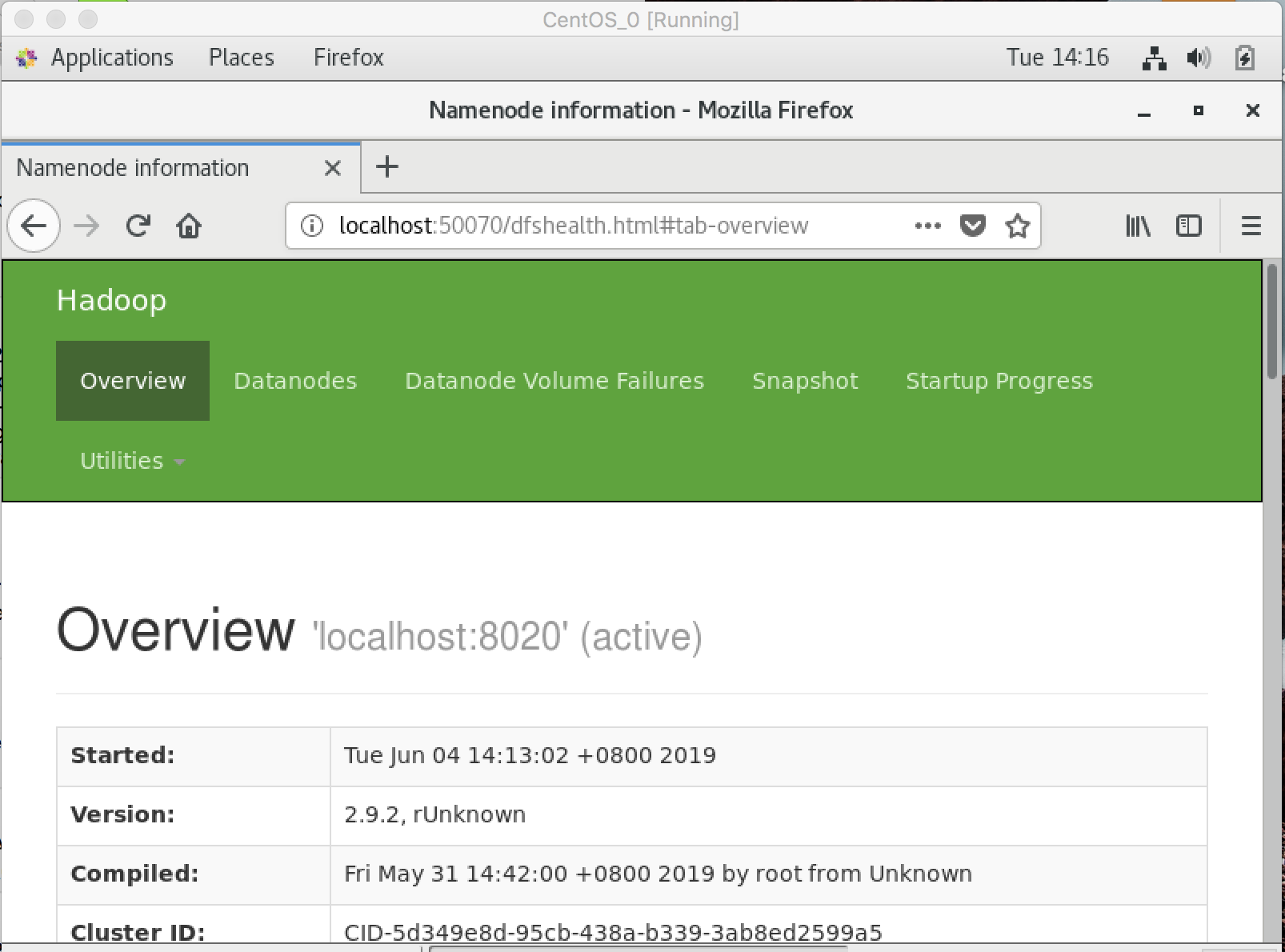Click the Cluster ID value
Image resolution: width=1285 pixels, height=952 pixels.
click(613, 933)
